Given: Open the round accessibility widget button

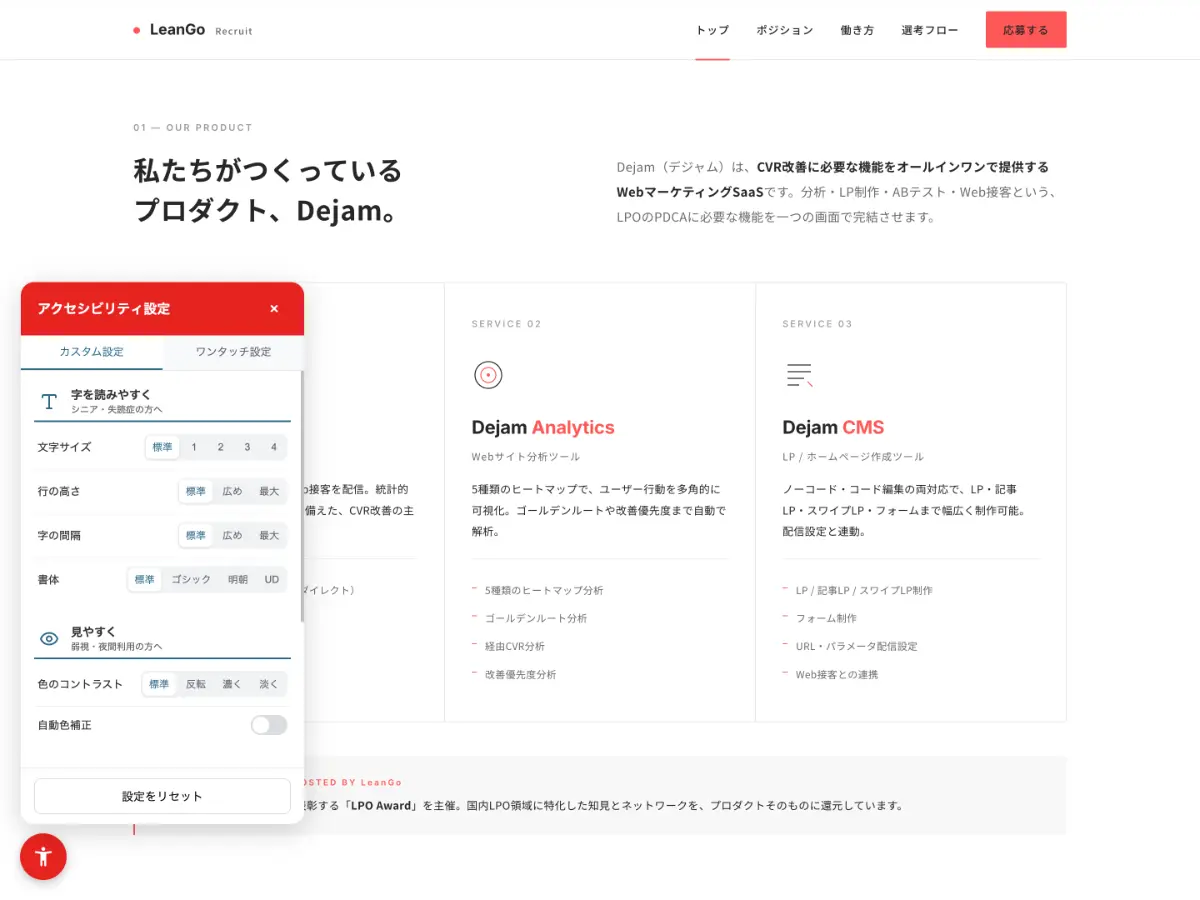Looking at the screenshot, I should point(43,856).
